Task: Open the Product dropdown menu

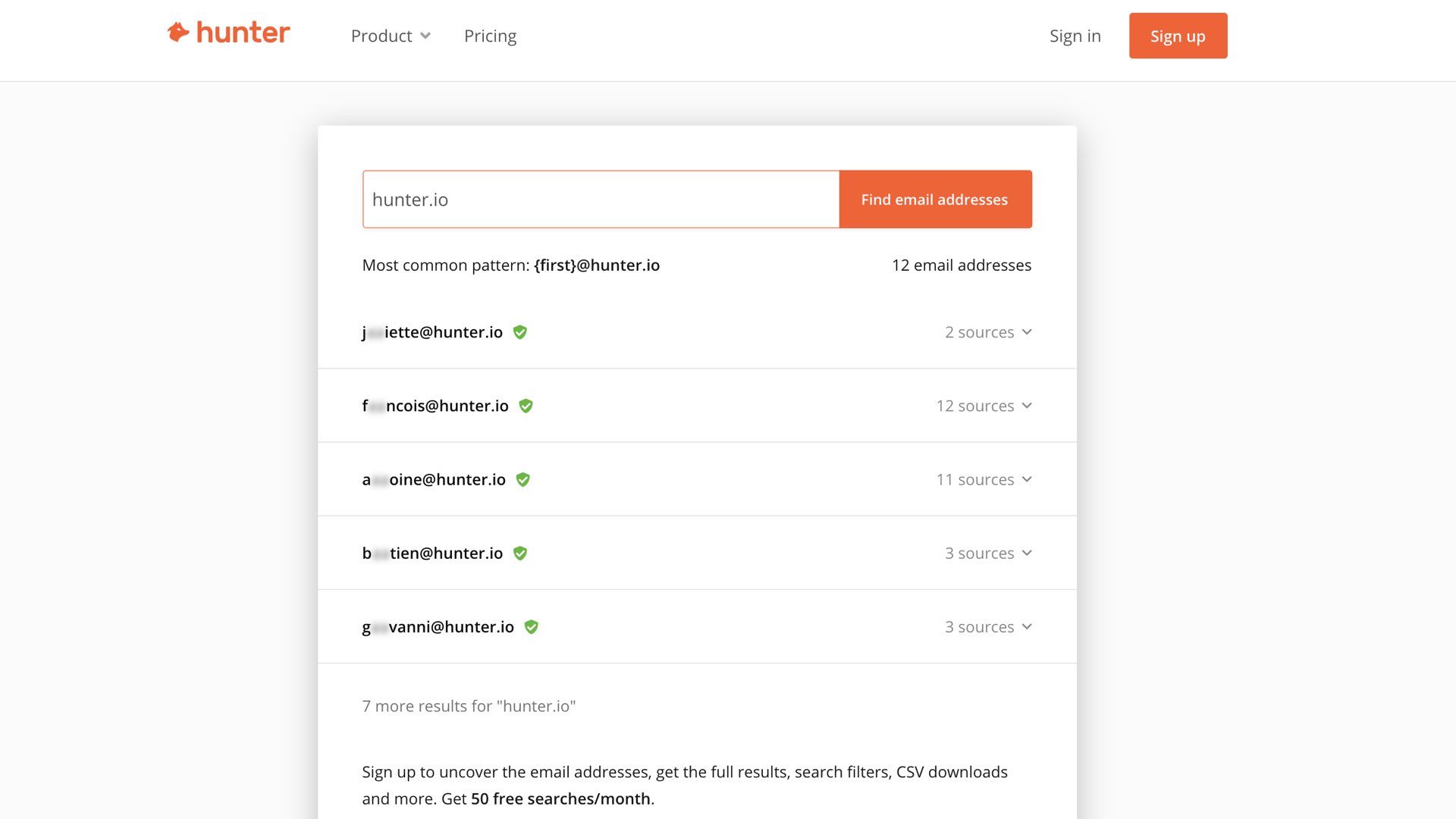Action: pyautogui.click(x=391, y=36)
